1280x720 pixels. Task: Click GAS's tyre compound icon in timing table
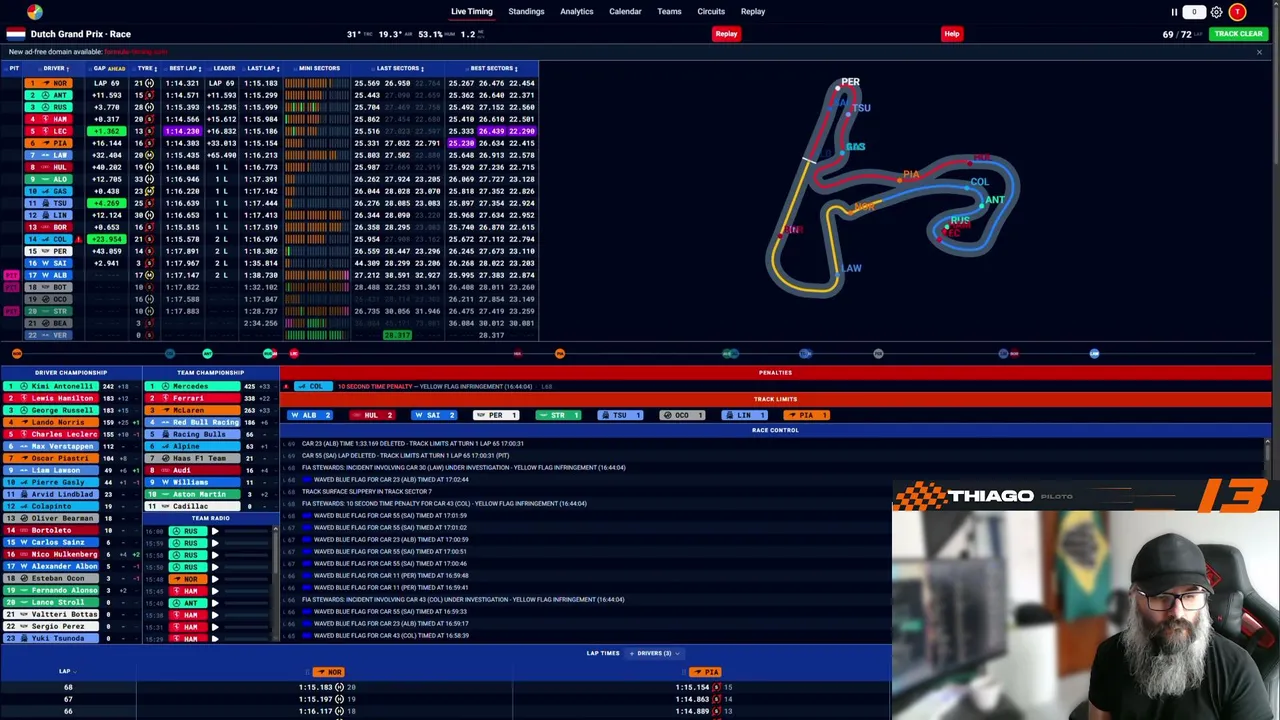tap(149, 191)
